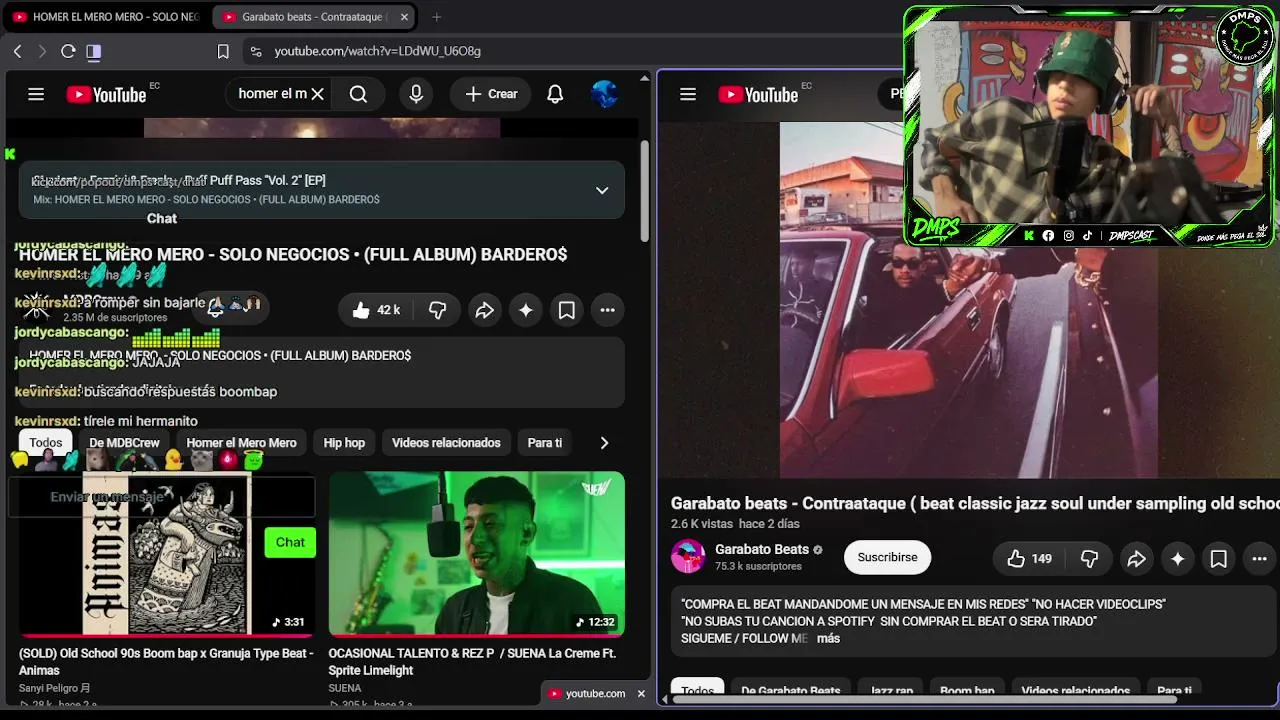Dislike the Garabato beats video

click(x=1089, y=559)
